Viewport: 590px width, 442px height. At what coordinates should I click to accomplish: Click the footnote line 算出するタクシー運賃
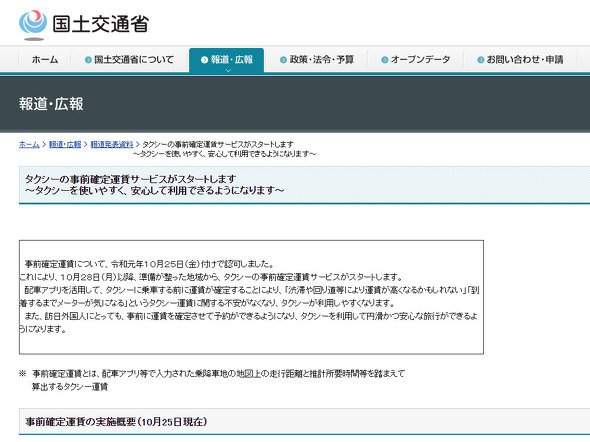point(70,387)
